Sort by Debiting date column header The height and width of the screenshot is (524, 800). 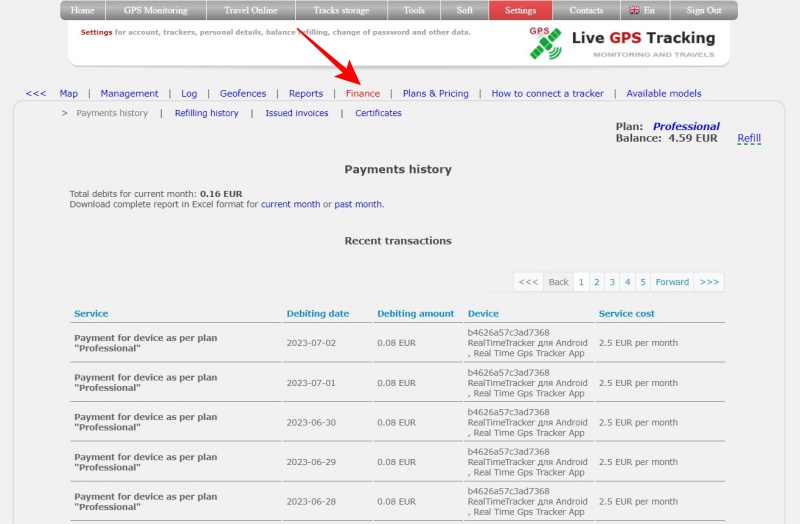point(317,314)
